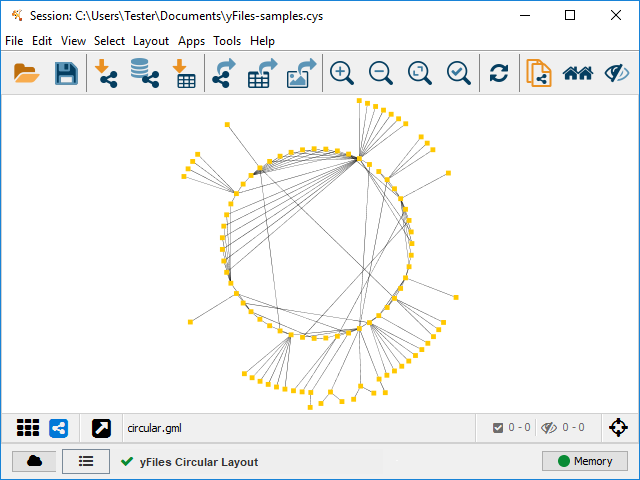
Task: Open the View menu
Action: tap(73, 41)
